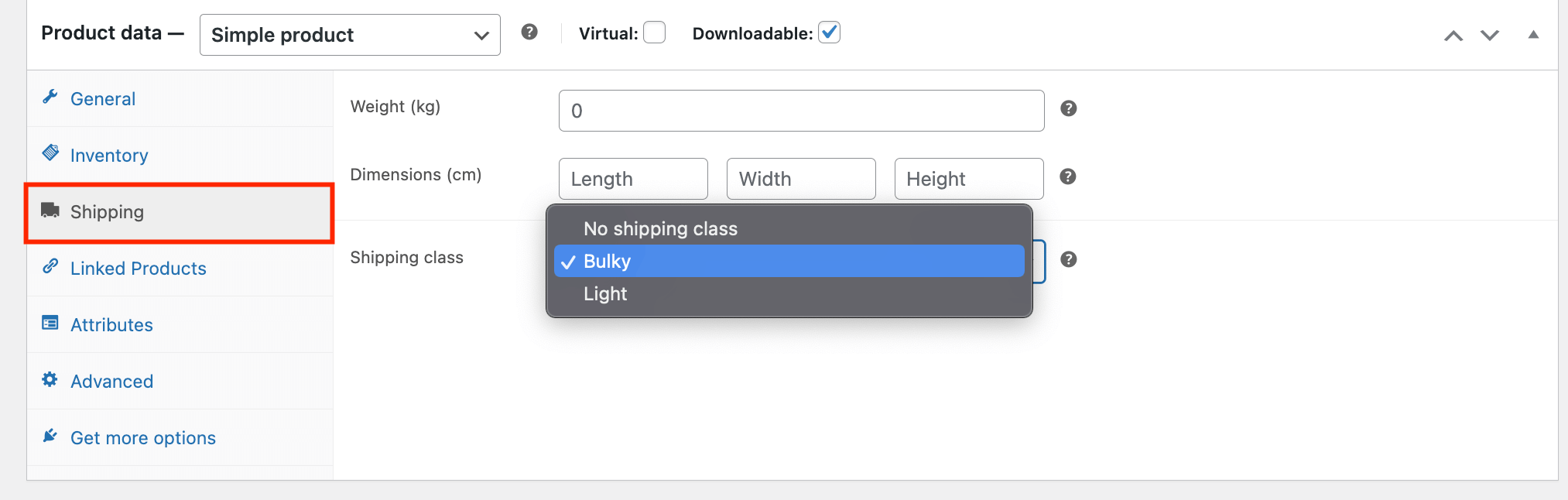Uncheck the Downloadable checkbox
1568x500 pixels.
[829, 33]
